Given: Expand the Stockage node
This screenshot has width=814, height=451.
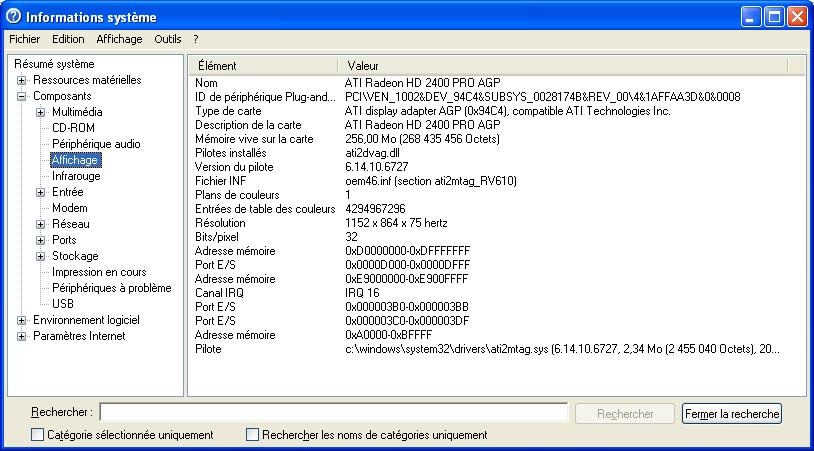Looking at the screenshot, I should [40, 256].
